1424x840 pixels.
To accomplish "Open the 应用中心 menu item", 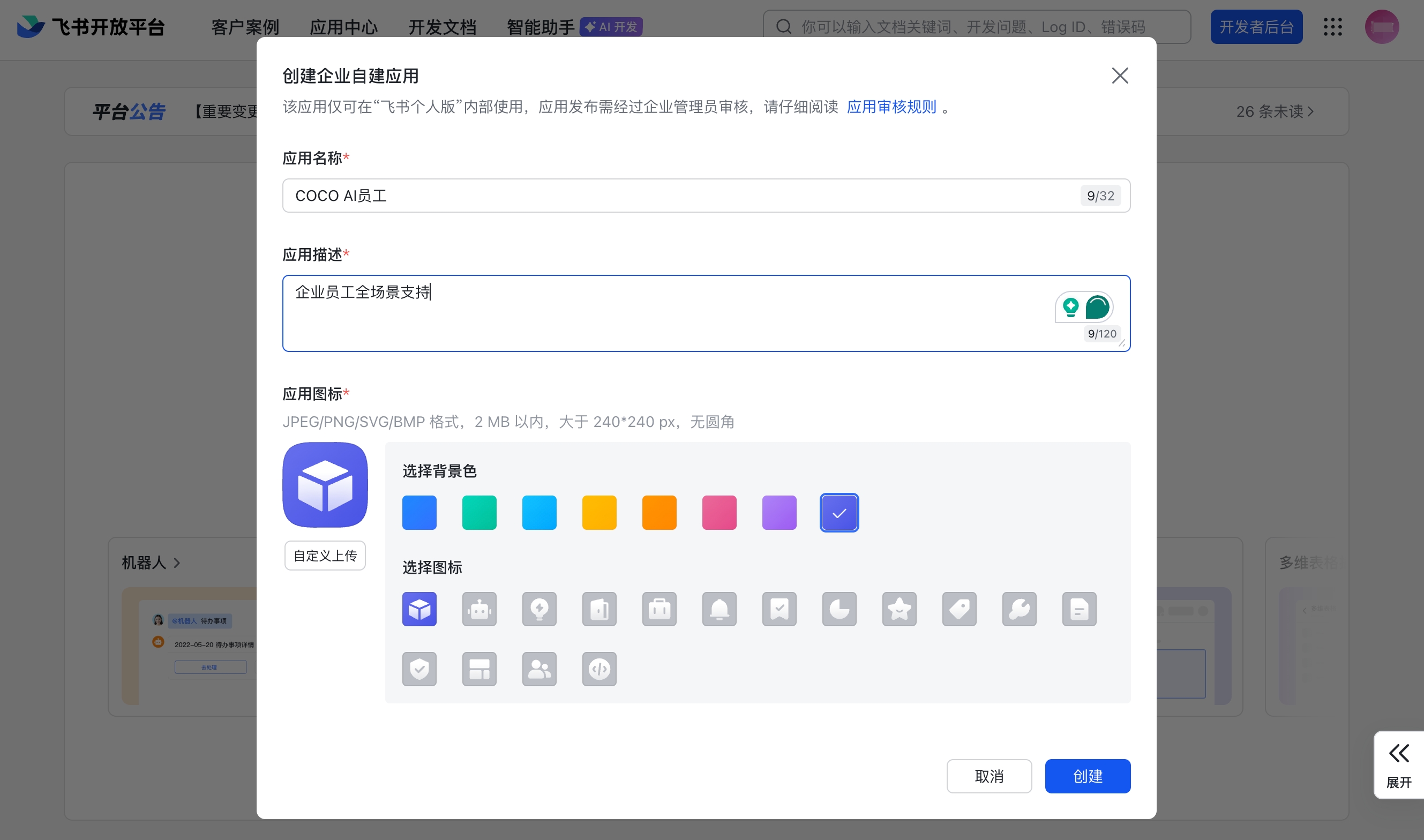I will pos(343,27).
